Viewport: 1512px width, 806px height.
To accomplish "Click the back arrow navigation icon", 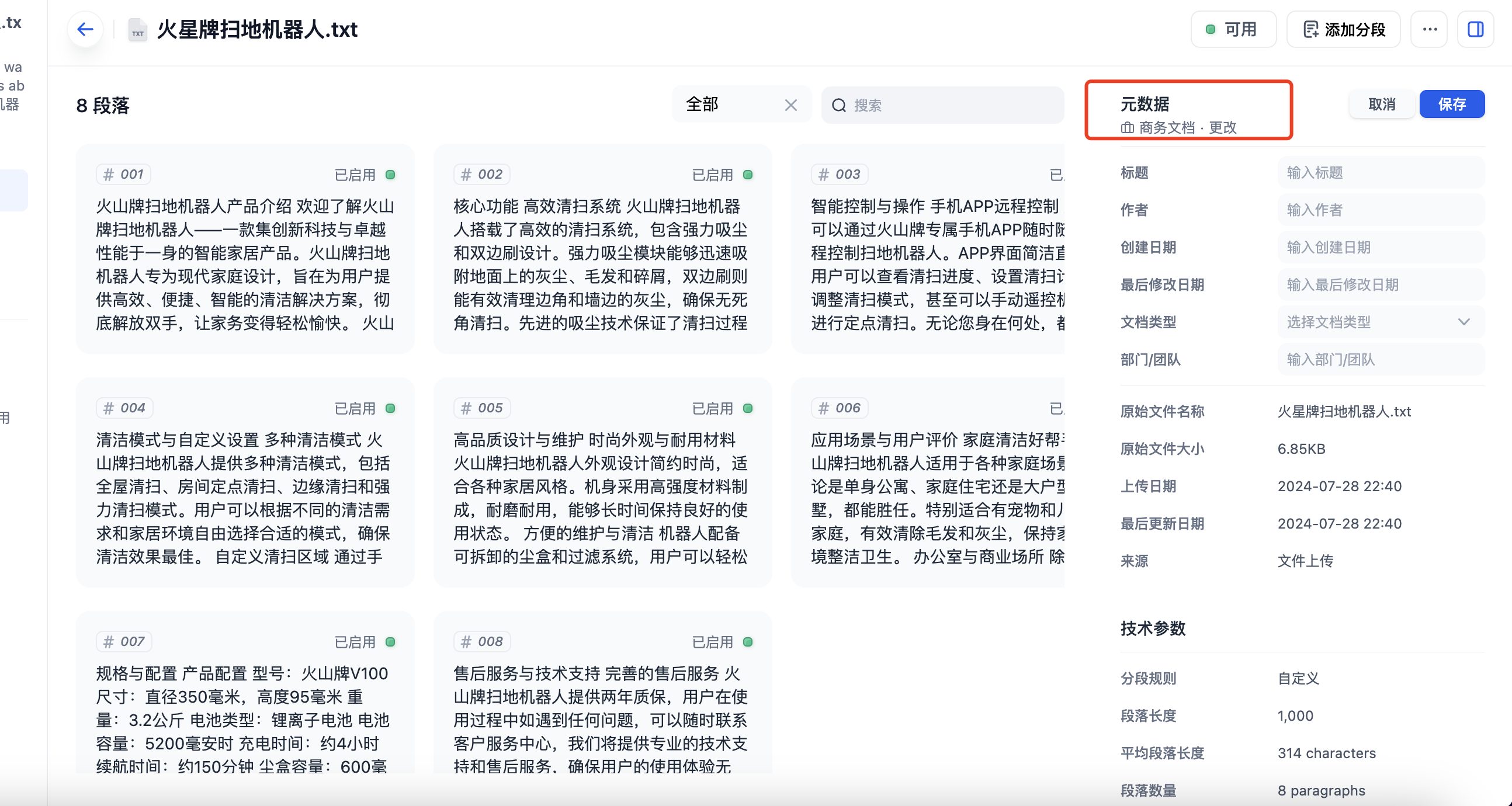I will pyautogui.click(x=85, y=29).
